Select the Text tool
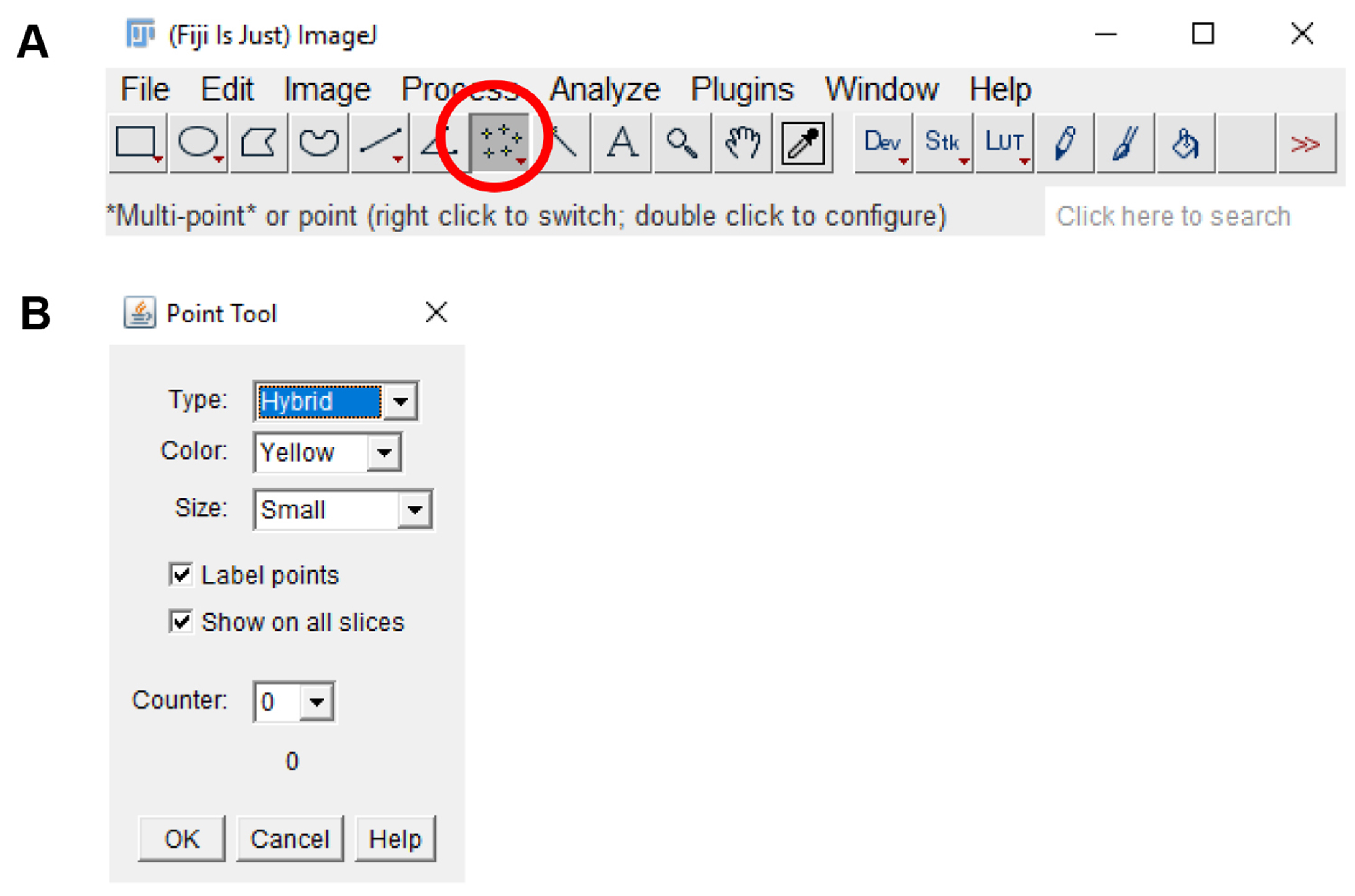 (x=622, y=143)
